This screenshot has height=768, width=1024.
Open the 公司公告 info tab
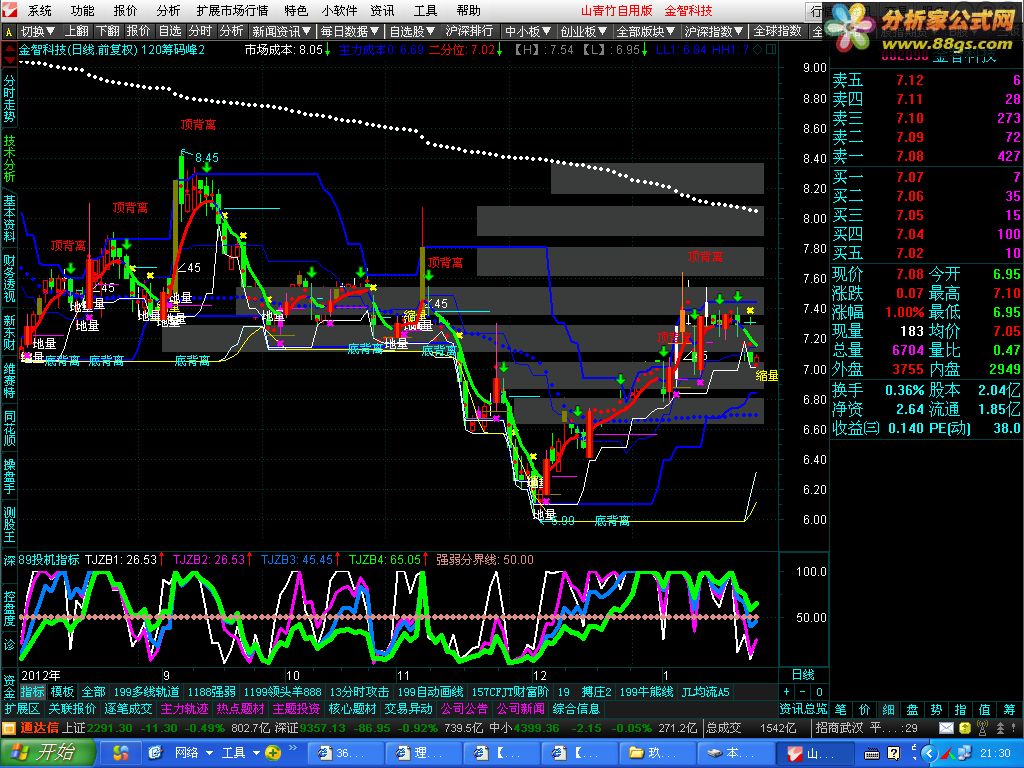pyautogui.click(x=464, y=709)
